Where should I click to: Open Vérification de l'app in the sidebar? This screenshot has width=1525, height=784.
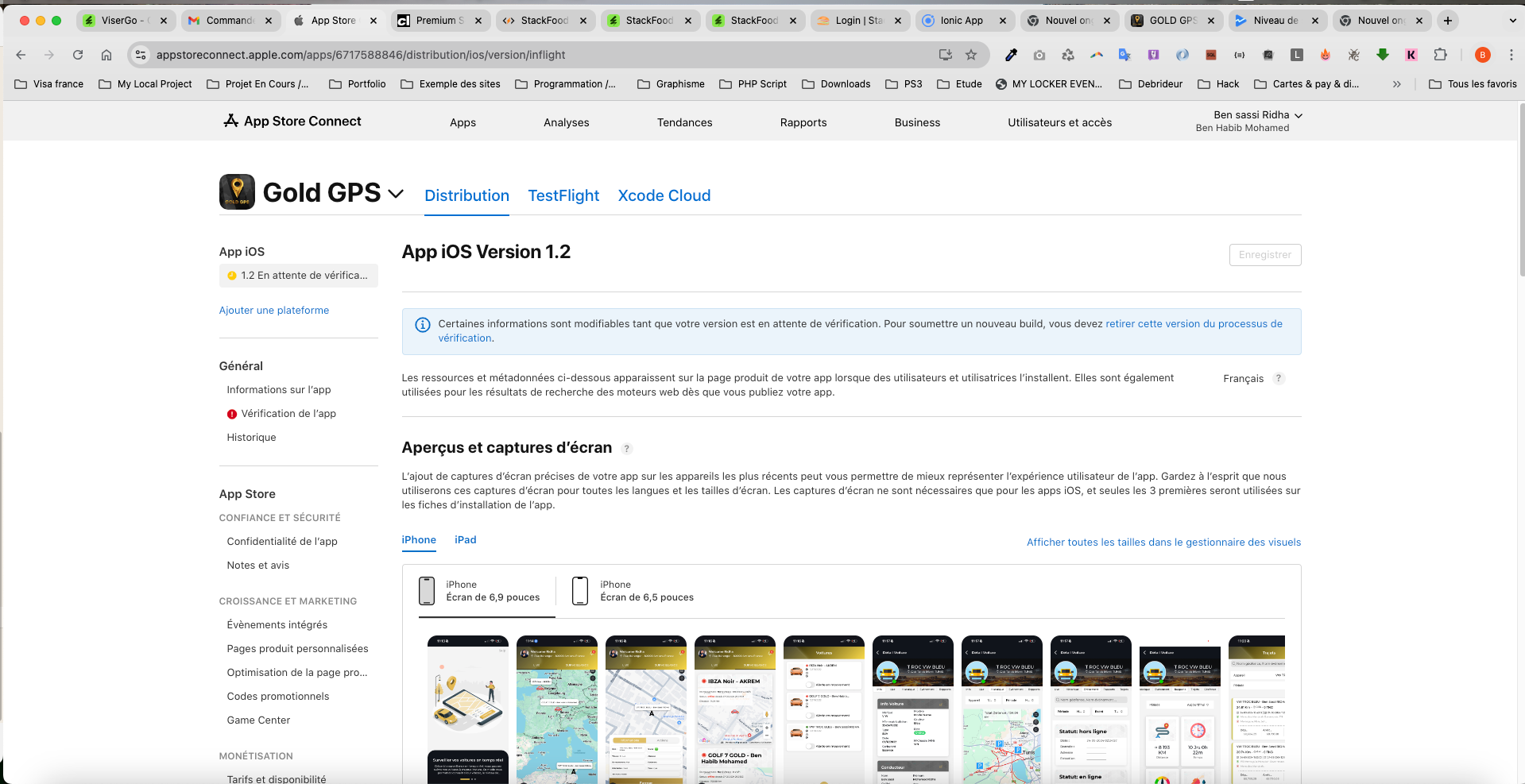288,414
